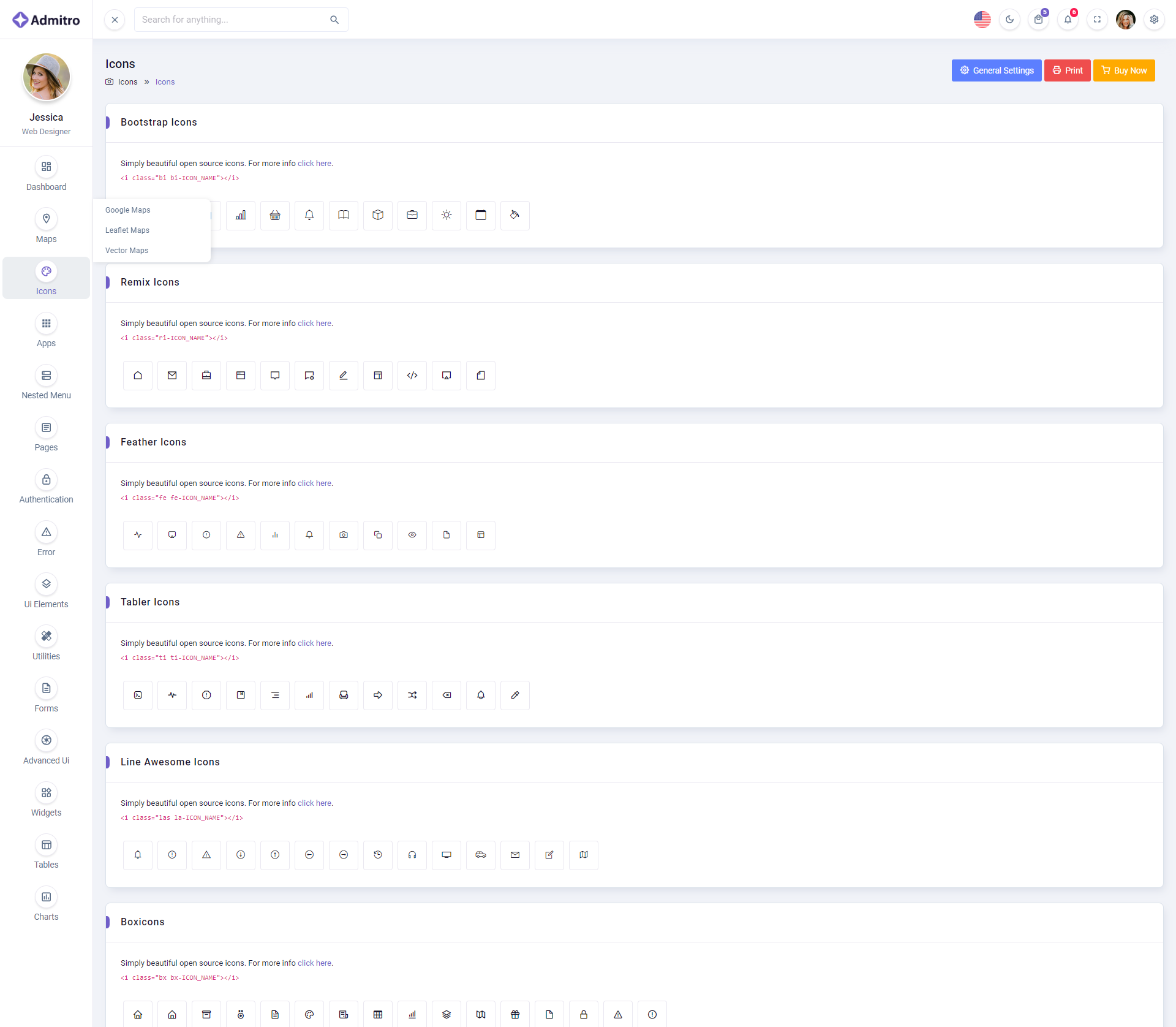The width and height of the screenshot is (1176, 1027).
Task: Click the Remix code brackets icon
Action: point(412,375)
